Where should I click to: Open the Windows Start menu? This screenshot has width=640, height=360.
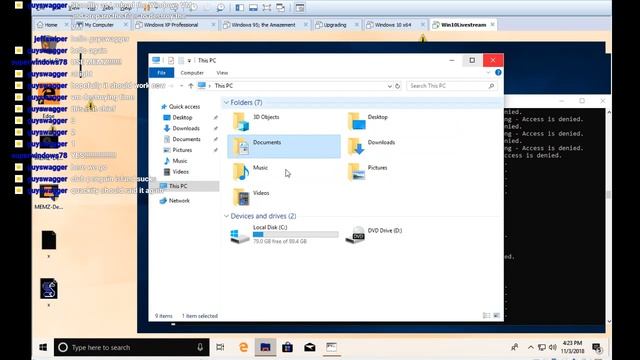click(43, 347)
